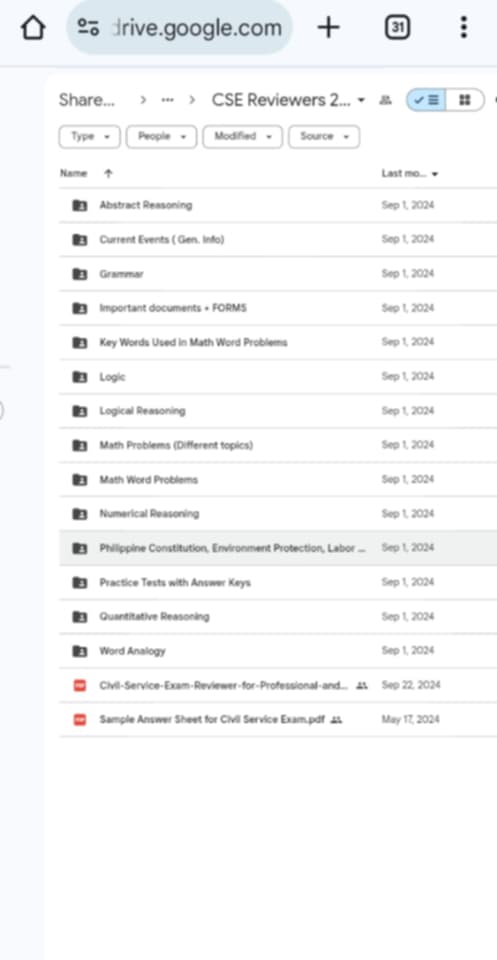Screen dimensions: 497x960
Task: Click Practice Tests folder icon
Action: click(x=80, y=582)
